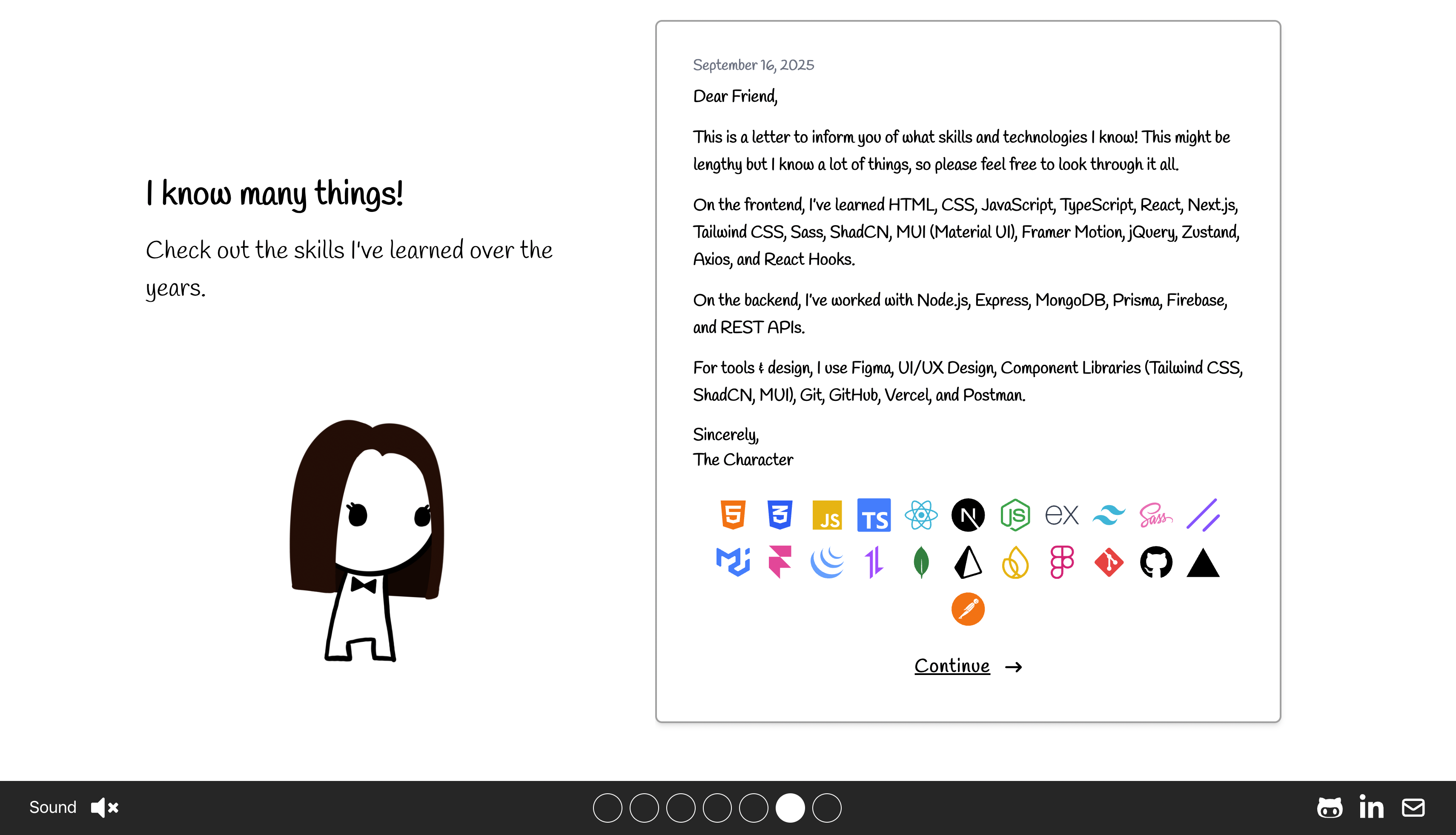The width and height of the screenshot is (1456, 835).
Task: Open LinkedIn profile in footer
Action: click(1371, 807)
